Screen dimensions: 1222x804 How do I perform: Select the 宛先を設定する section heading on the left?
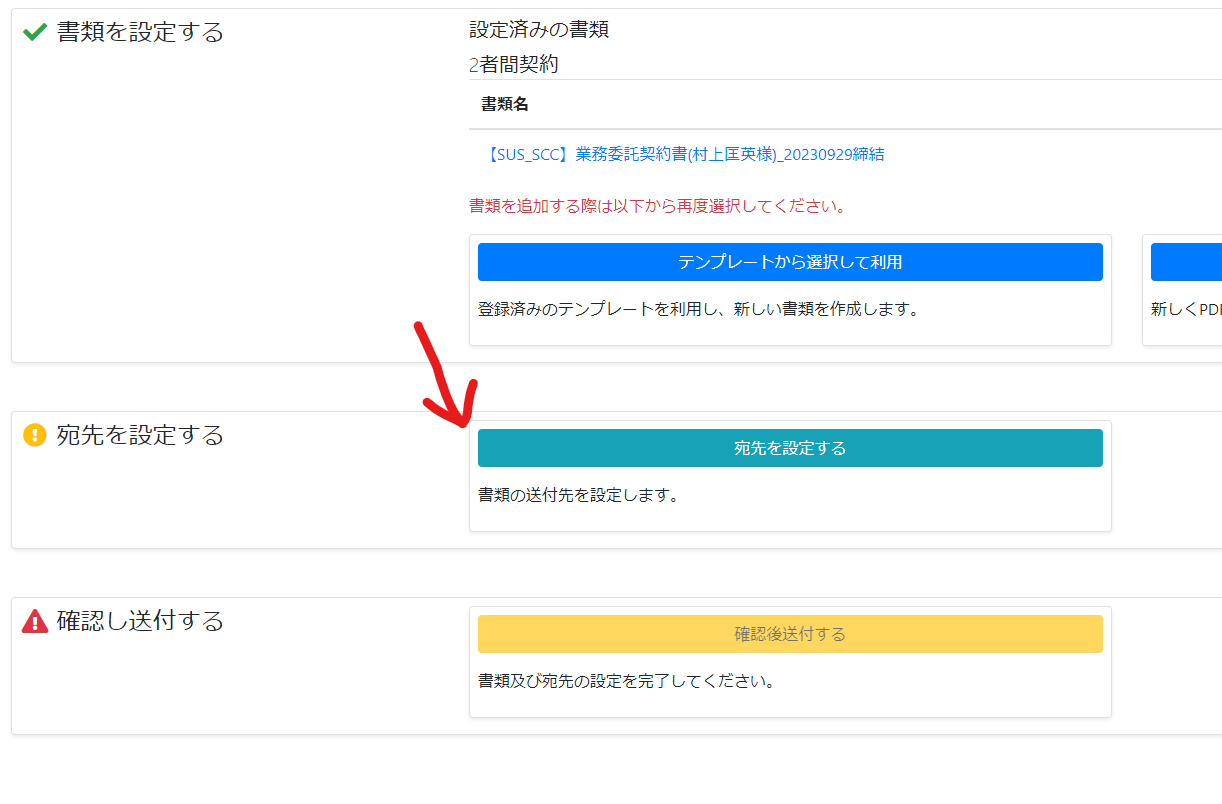pos(140,435)
